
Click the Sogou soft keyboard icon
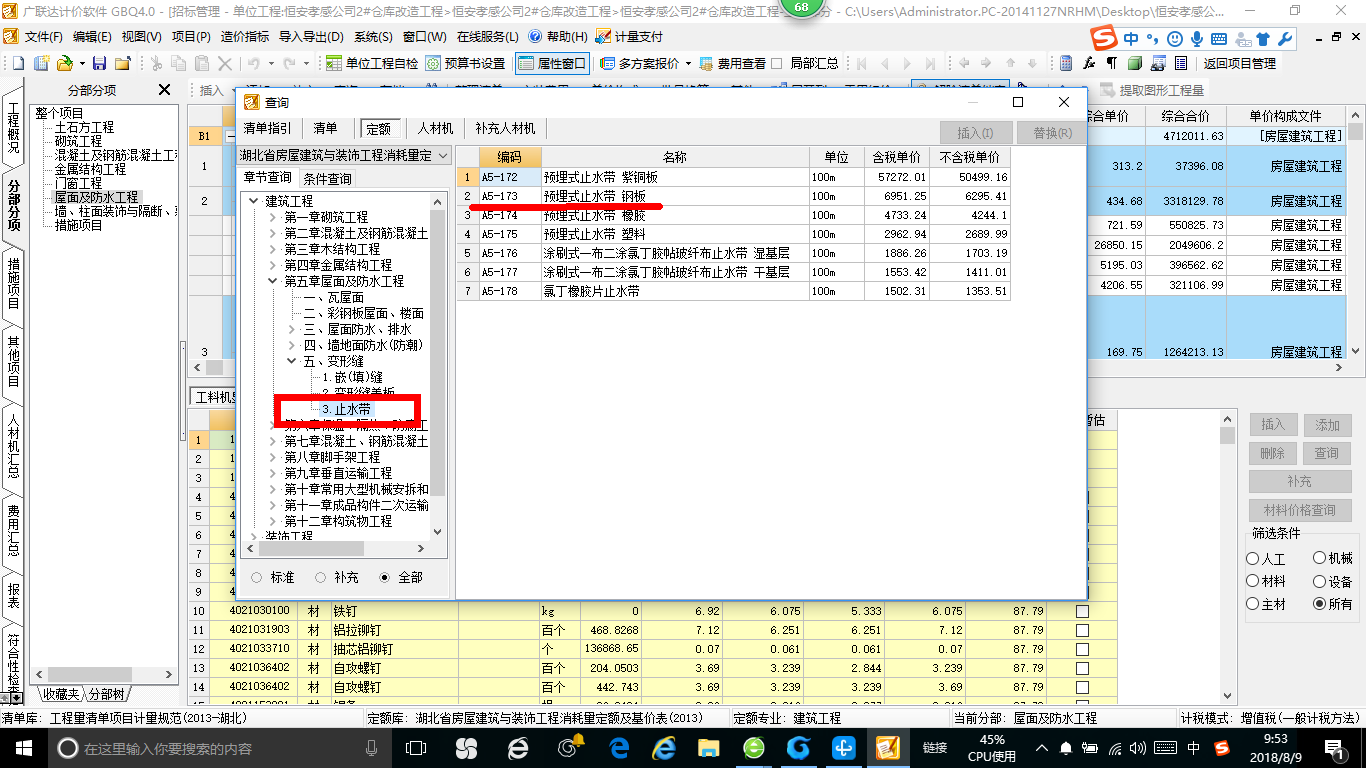click(x=1217, y=39)
